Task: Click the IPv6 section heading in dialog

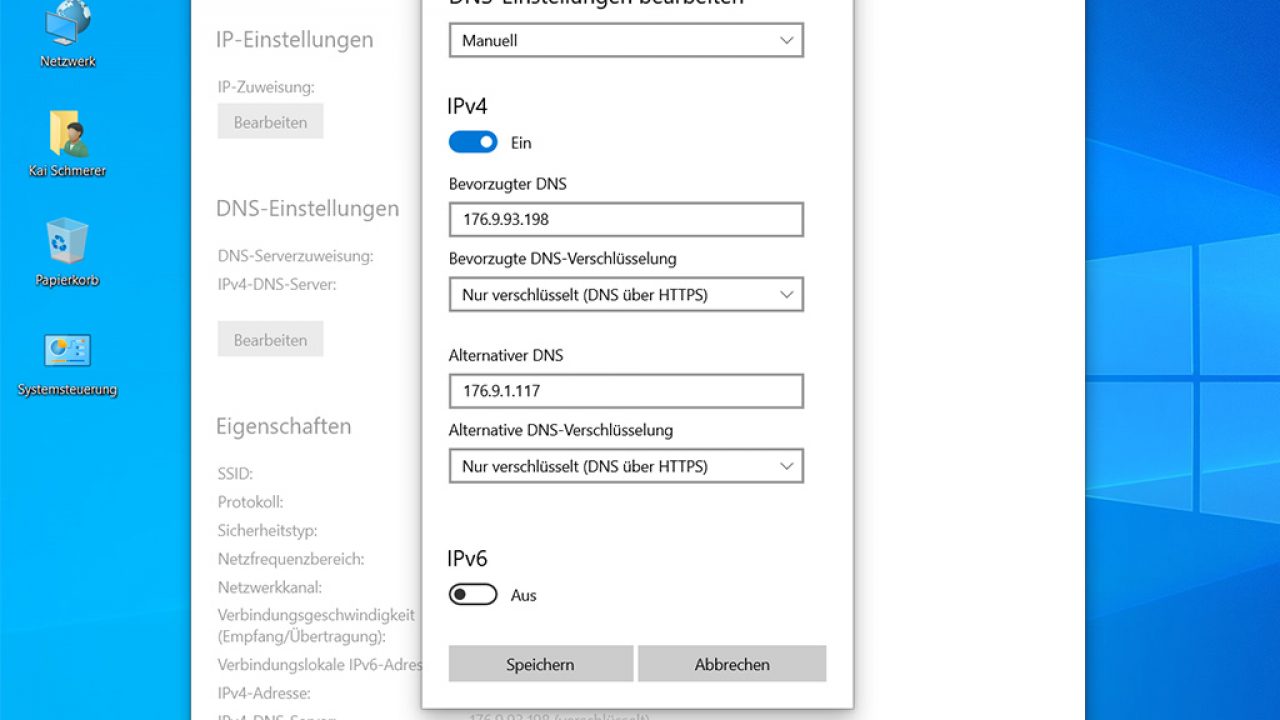Action: 467,559
